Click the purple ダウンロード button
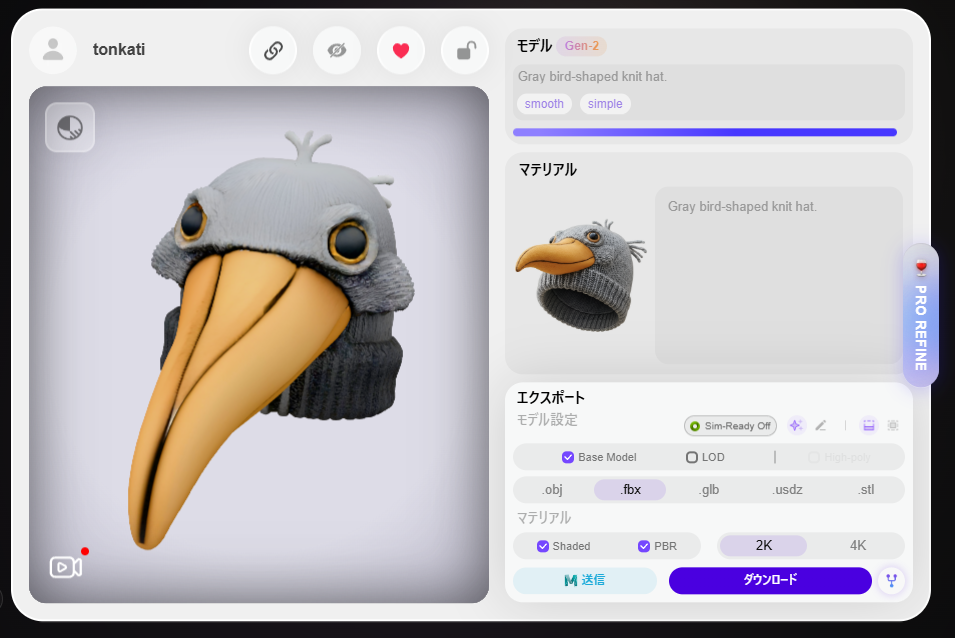 (770, 580)
